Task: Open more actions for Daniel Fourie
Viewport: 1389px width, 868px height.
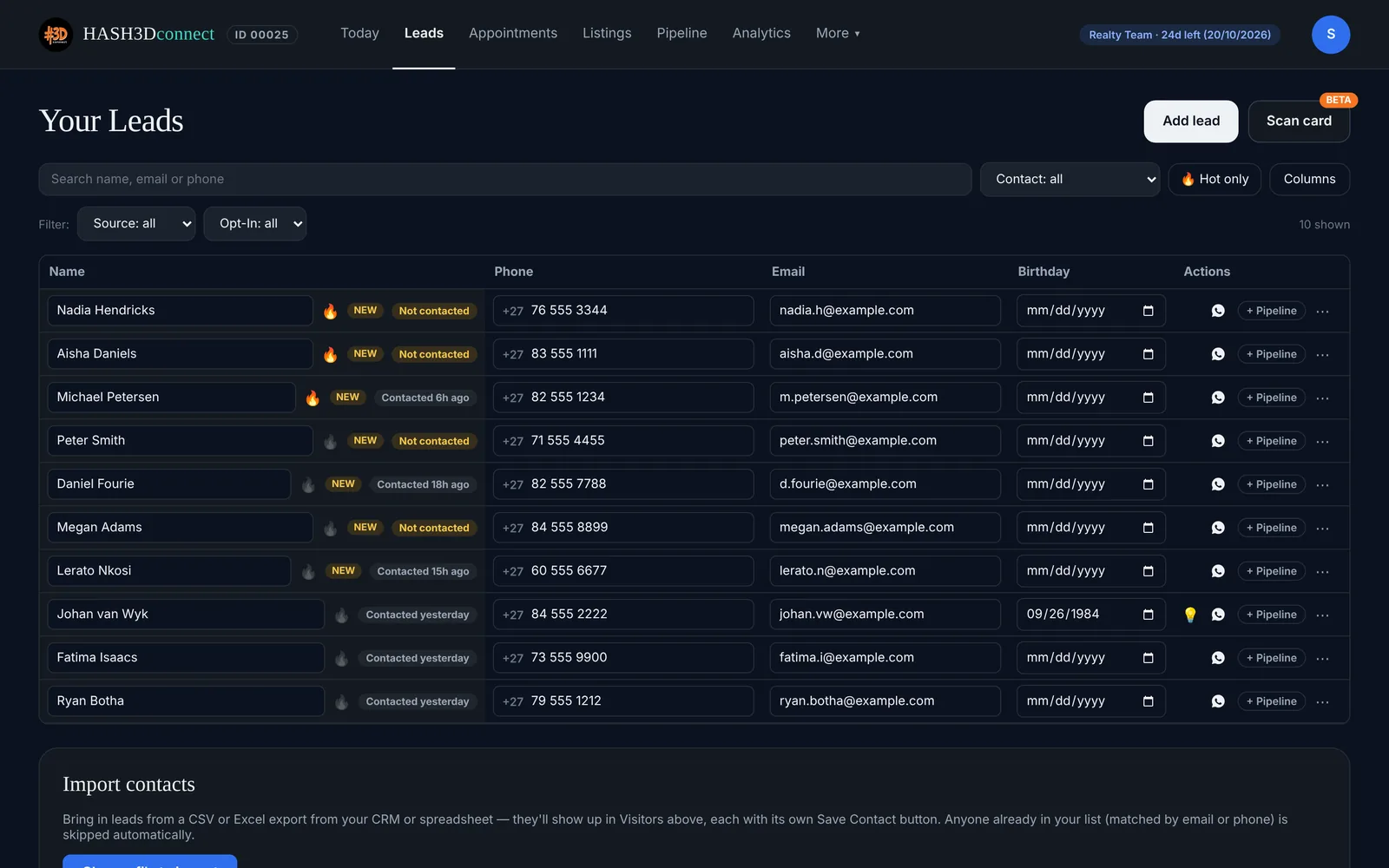Action: click(x=1322, y=484)
